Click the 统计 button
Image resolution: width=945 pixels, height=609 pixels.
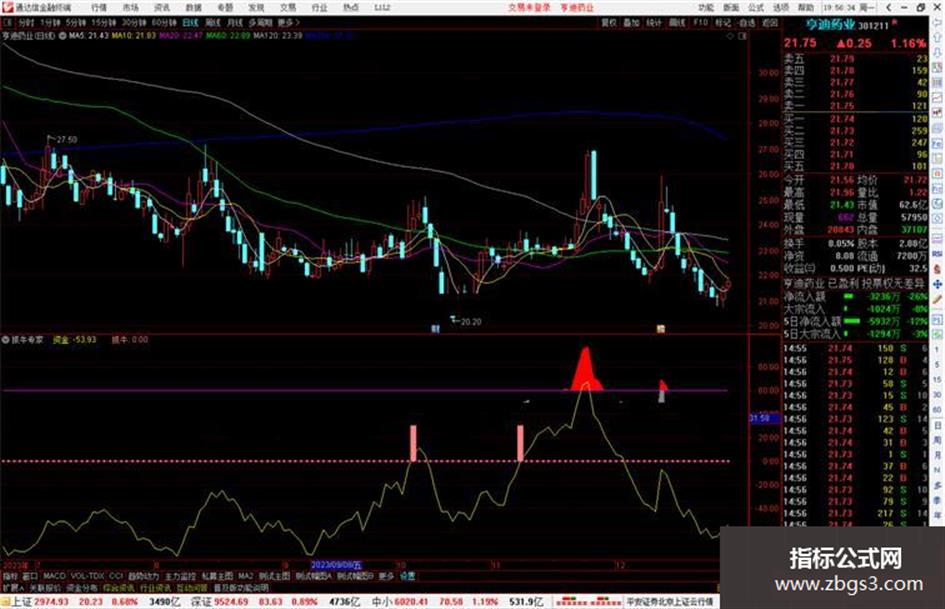[654, 23]
